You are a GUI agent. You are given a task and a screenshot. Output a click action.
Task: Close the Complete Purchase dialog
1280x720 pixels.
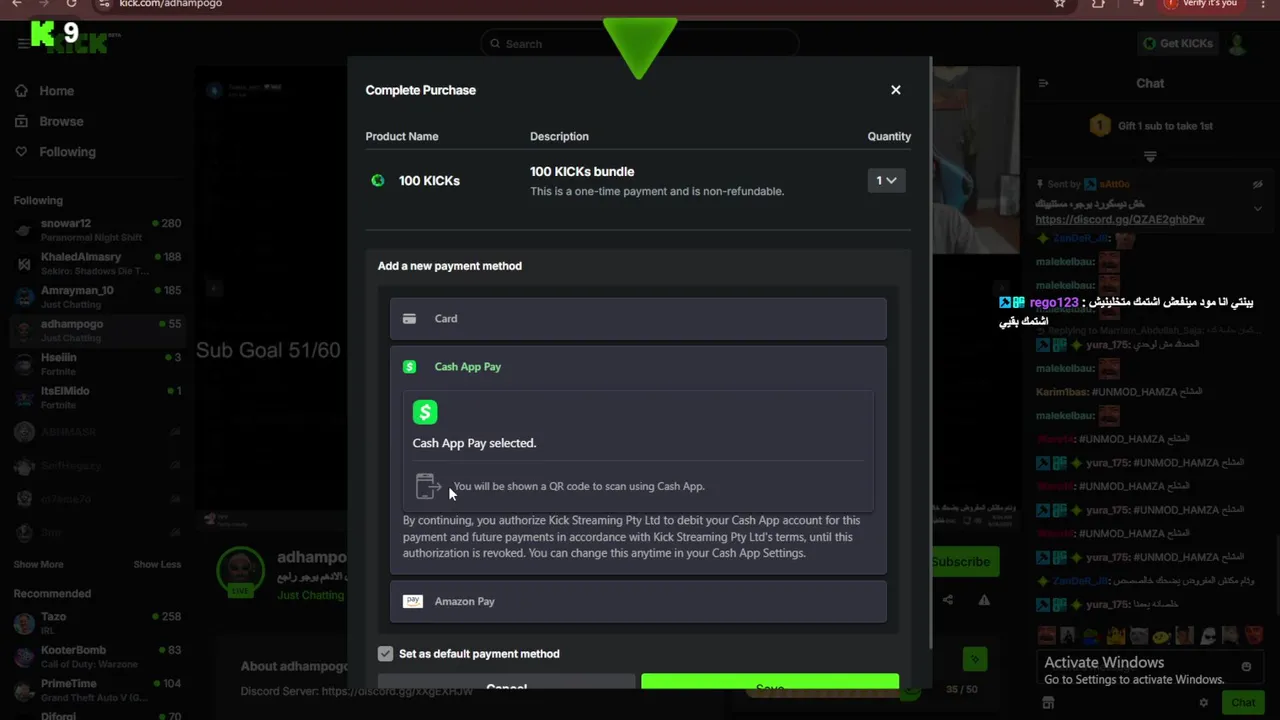click(895, 90)
